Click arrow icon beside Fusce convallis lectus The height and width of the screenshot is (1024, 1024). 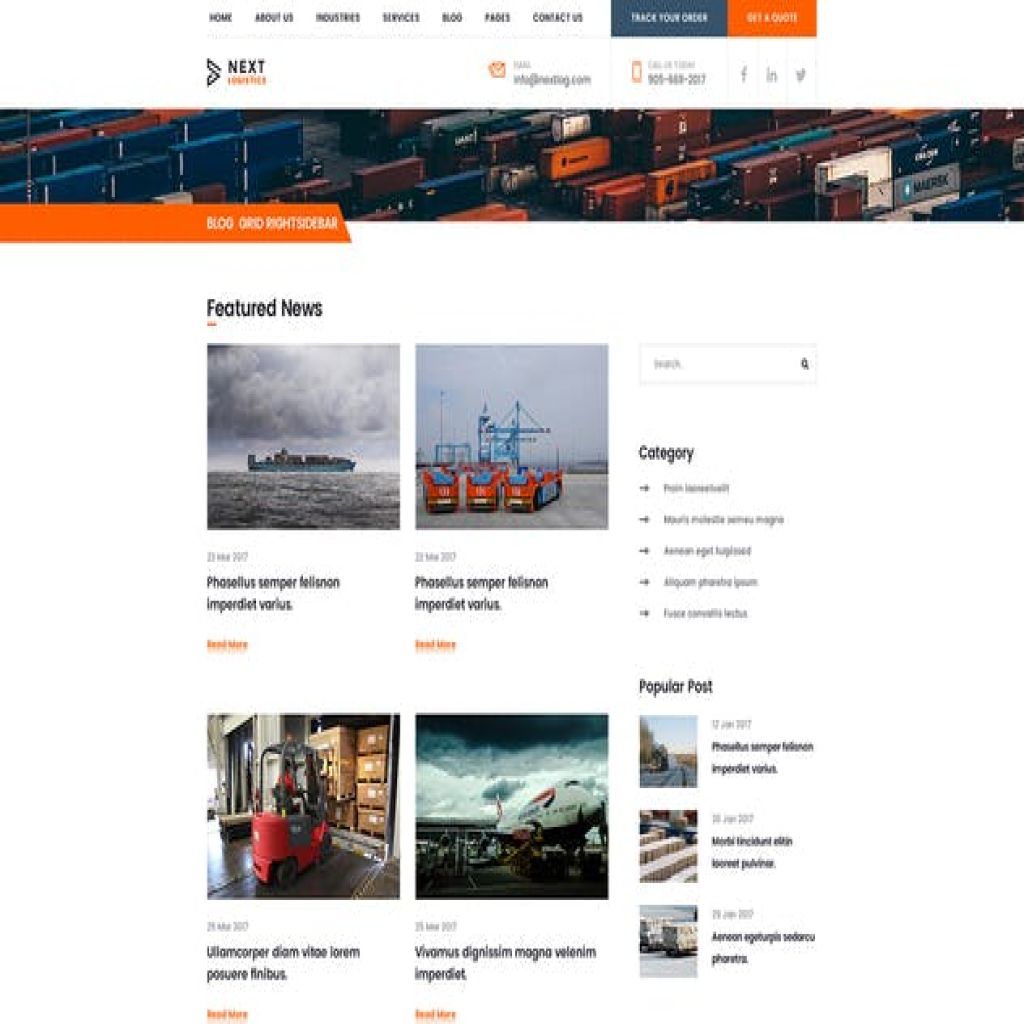pos(644,613)
